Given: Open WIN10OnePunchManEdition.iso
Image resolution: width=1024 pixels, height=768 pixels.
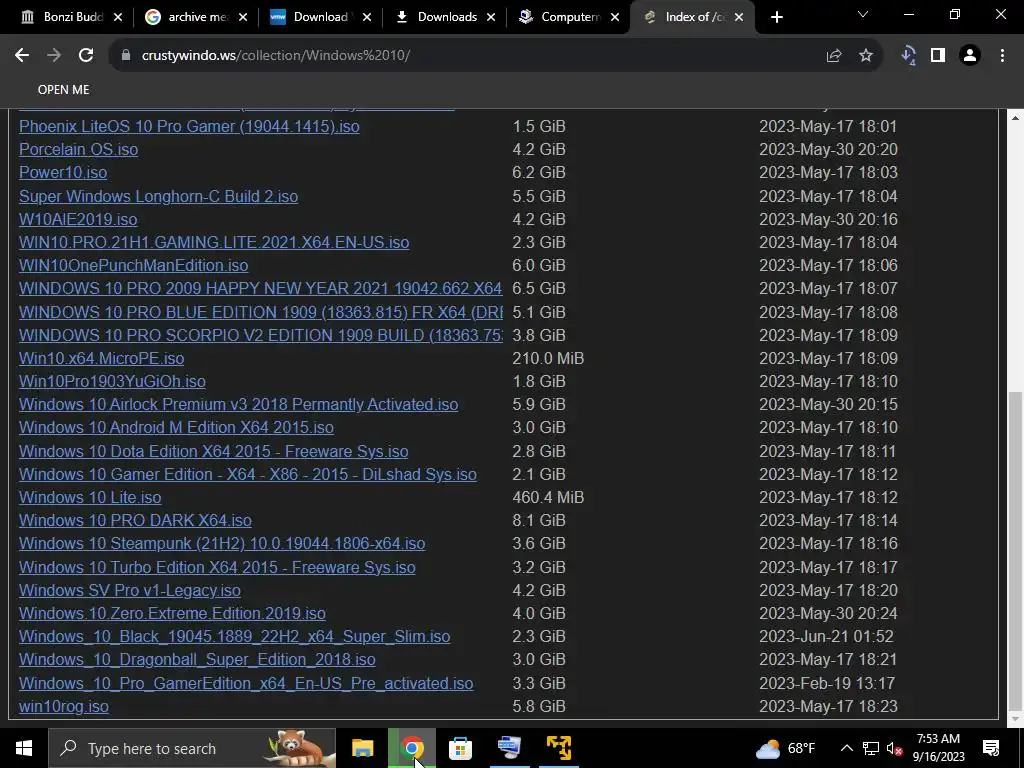Looking at the screenshot, I should click(x=134, y=265).
